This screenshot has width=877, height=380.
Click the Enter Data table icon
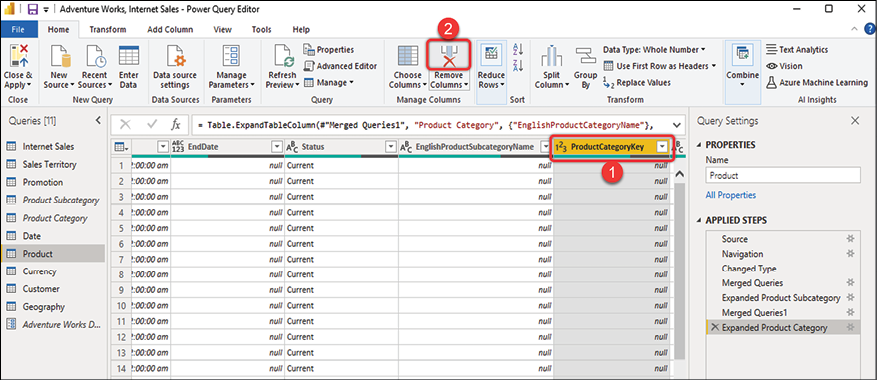pos(128,56)
